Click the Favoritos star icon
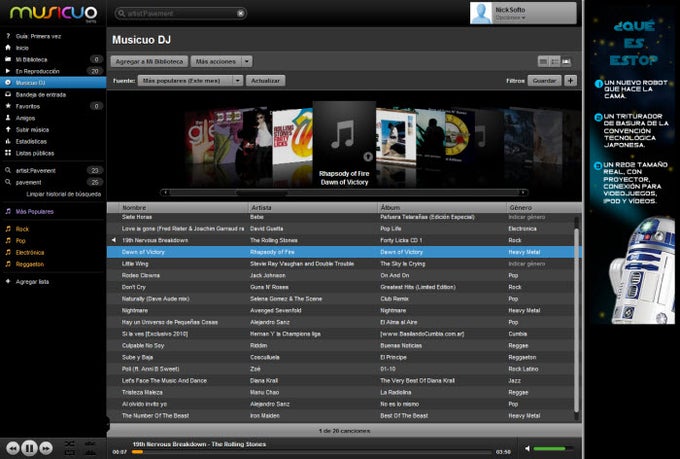 coord(8,106)
